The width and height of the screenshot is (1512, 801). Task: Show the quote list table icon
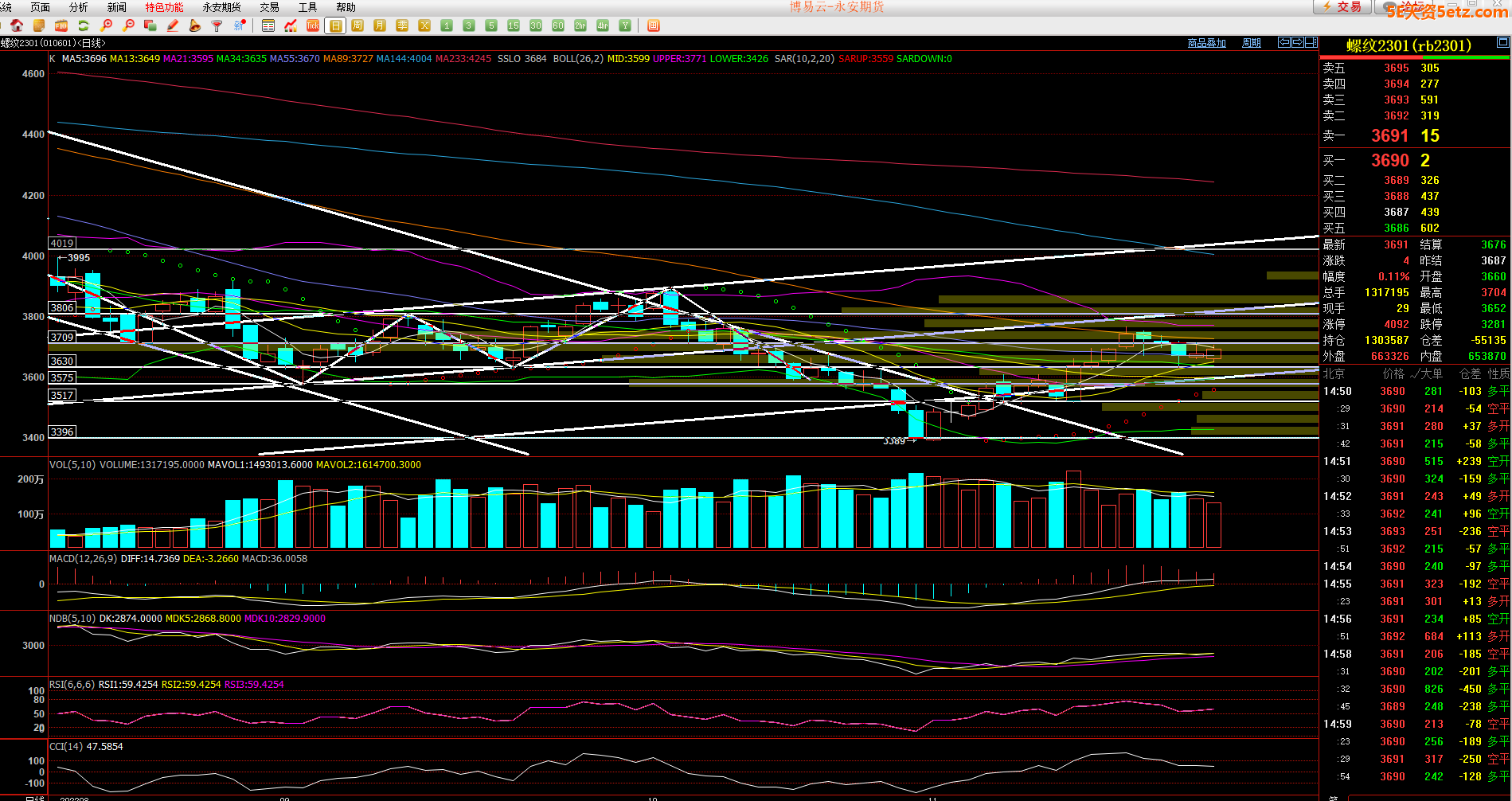coord(268,25)
